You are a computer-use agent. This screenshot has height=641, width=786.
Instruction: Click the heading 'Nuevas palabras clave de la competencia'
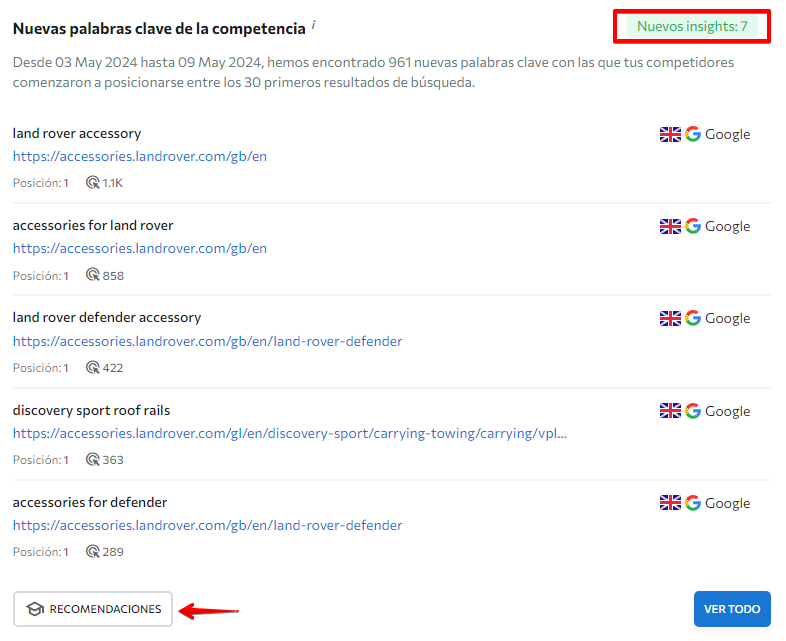click(x=159, y=29)
